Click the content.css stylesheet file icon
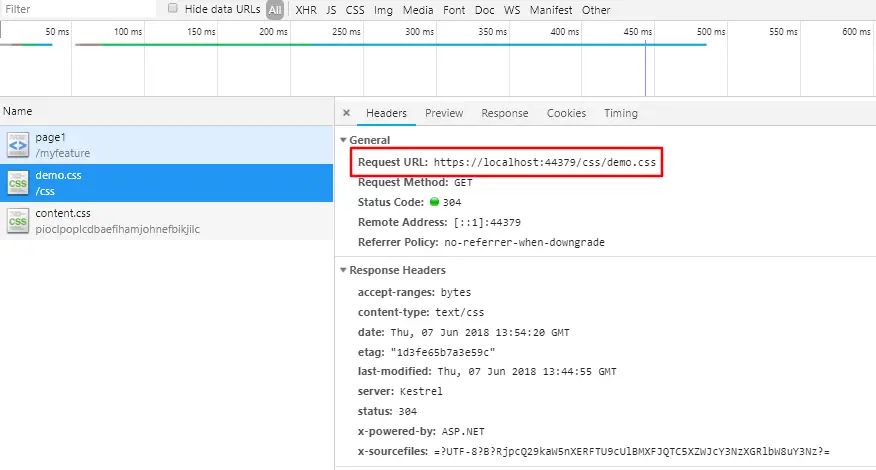The image size is (876, 470). (17, 221)
